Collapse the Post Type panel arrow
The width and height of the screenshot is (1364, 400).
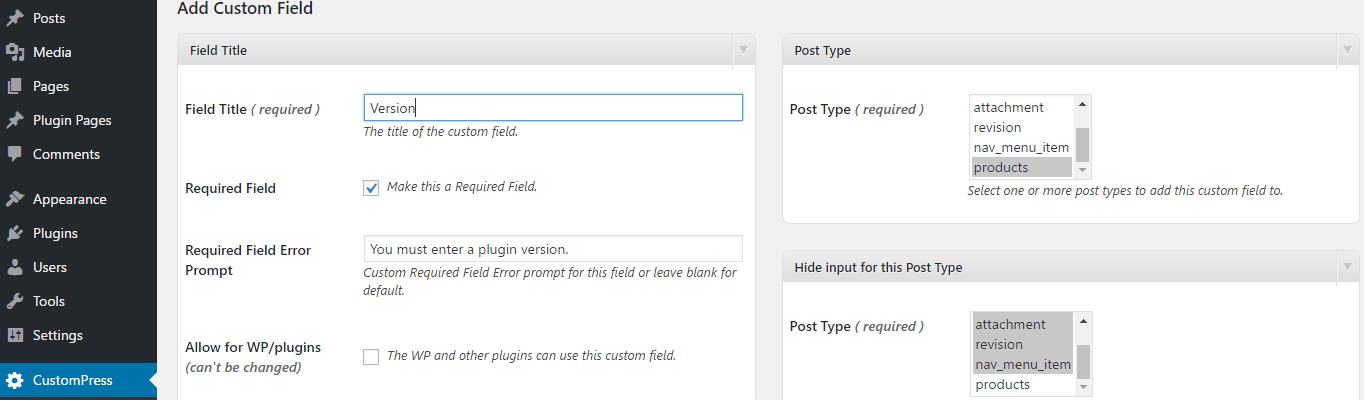1345,50
